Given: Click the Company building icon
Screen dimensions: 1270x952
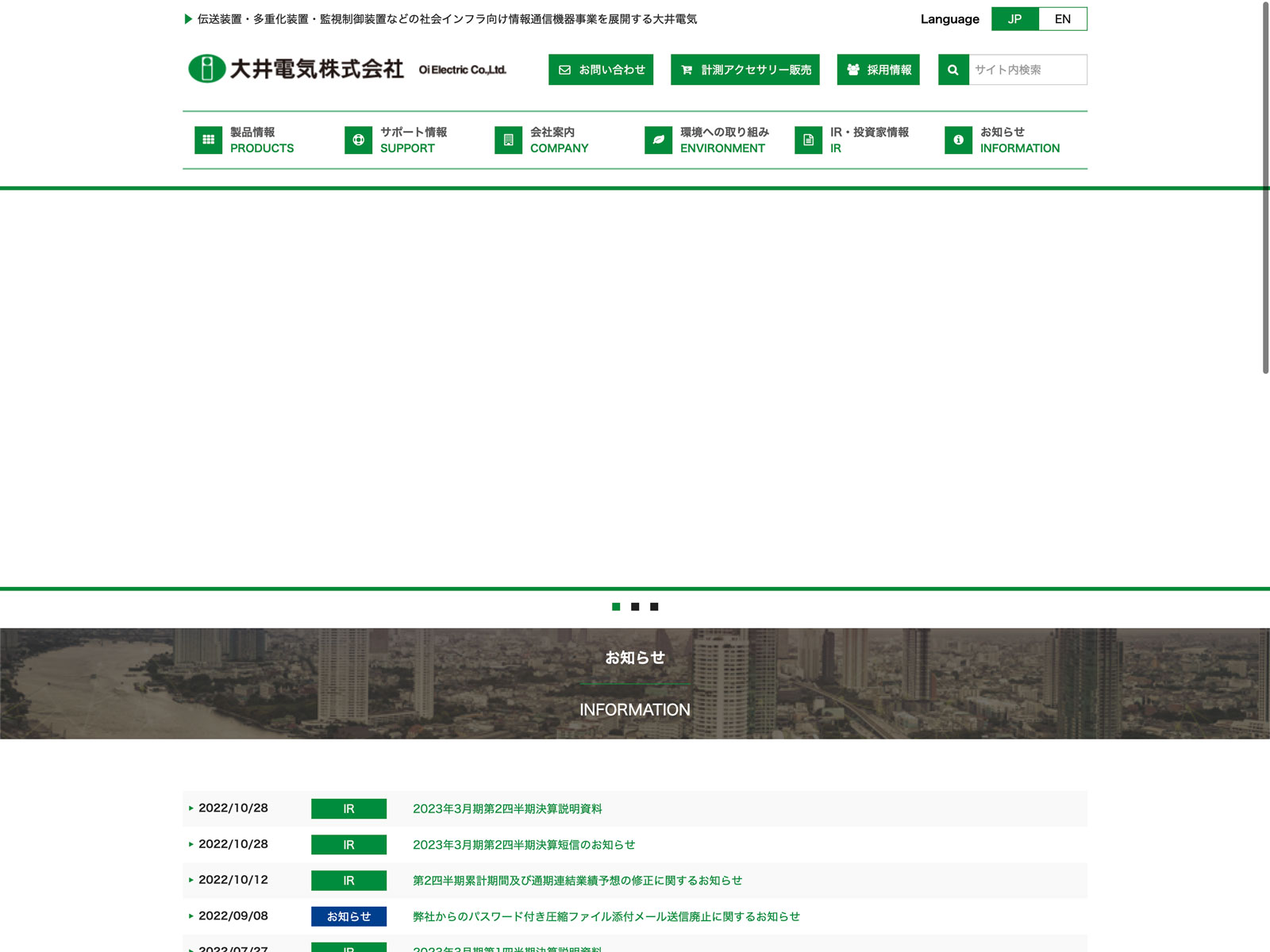Looking at the screenshot, I should pyautogui.click(x=508, y=140).
